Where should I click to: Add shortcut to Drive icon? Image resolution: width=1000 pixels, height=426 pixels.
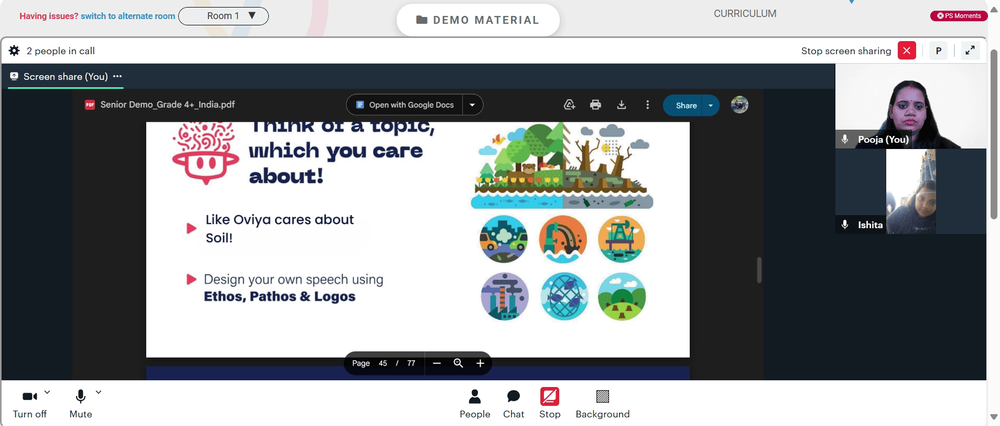570,105
